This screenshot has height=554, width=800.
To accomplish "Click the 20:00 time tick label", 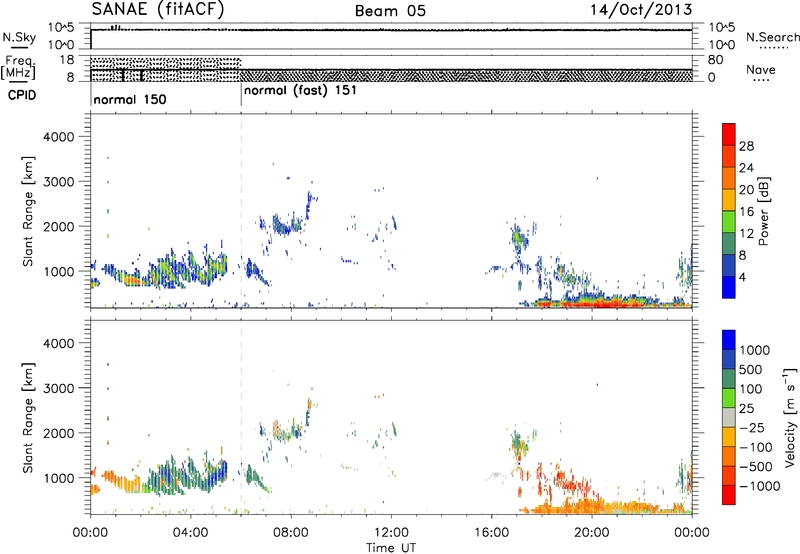I will tap(591, 533).
